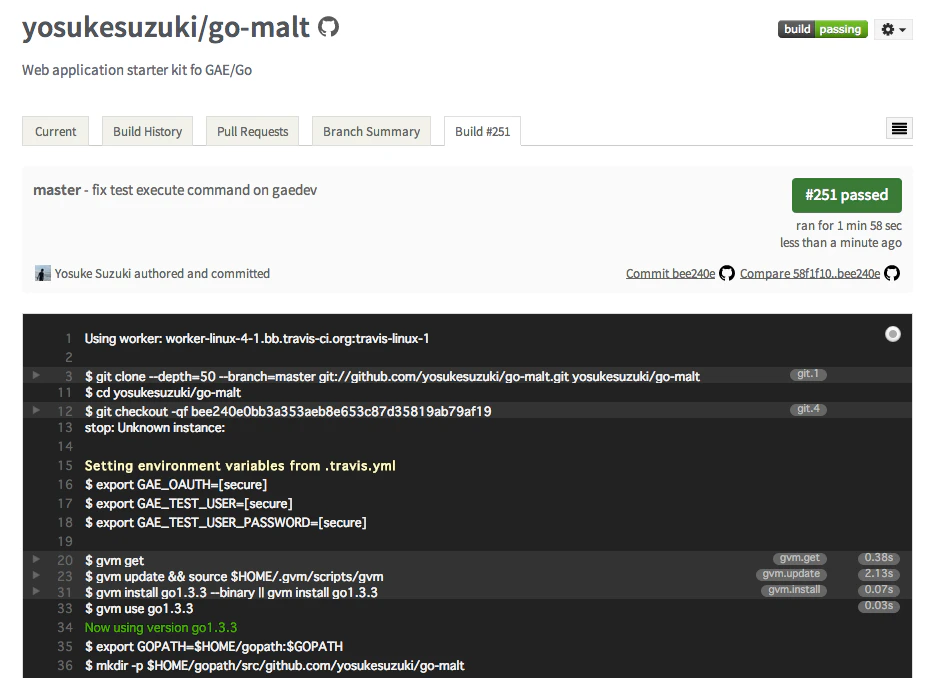The height and width of the screenshot is (678, 926).
Task: Click the 0.38s duration badge
Action: coord(879,558)
